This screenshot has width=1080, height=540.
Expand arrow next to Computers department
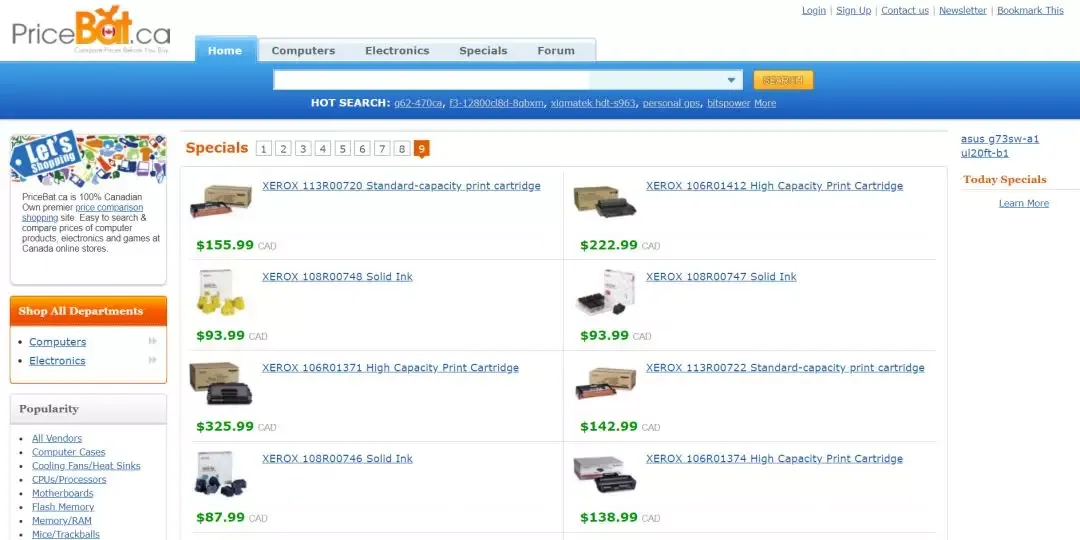coord(153,341)
